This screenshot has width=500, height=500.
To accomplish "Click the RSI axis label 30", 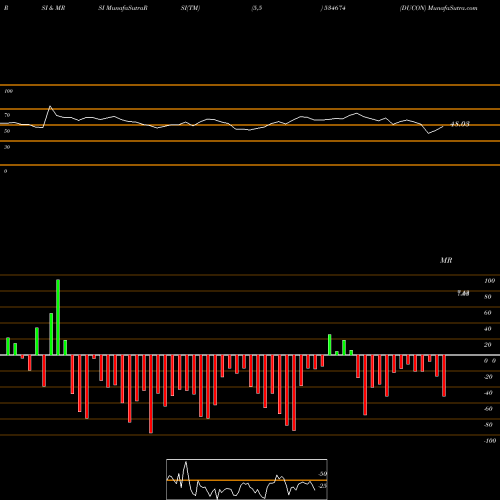I will [x=7, y=147].
